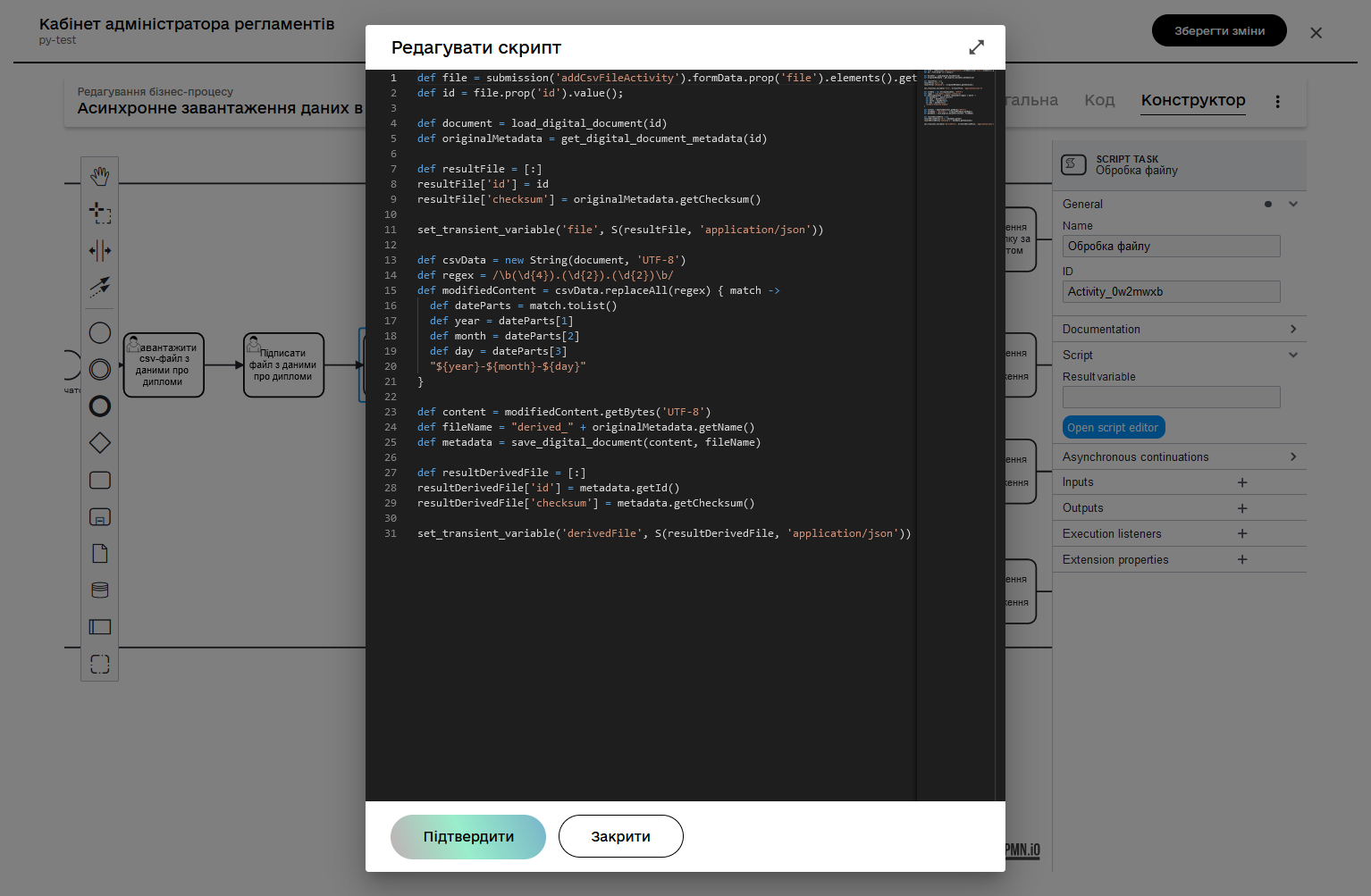Add an Outputs entry with plus
The image size is (1371, 896).
(1242, 508)
